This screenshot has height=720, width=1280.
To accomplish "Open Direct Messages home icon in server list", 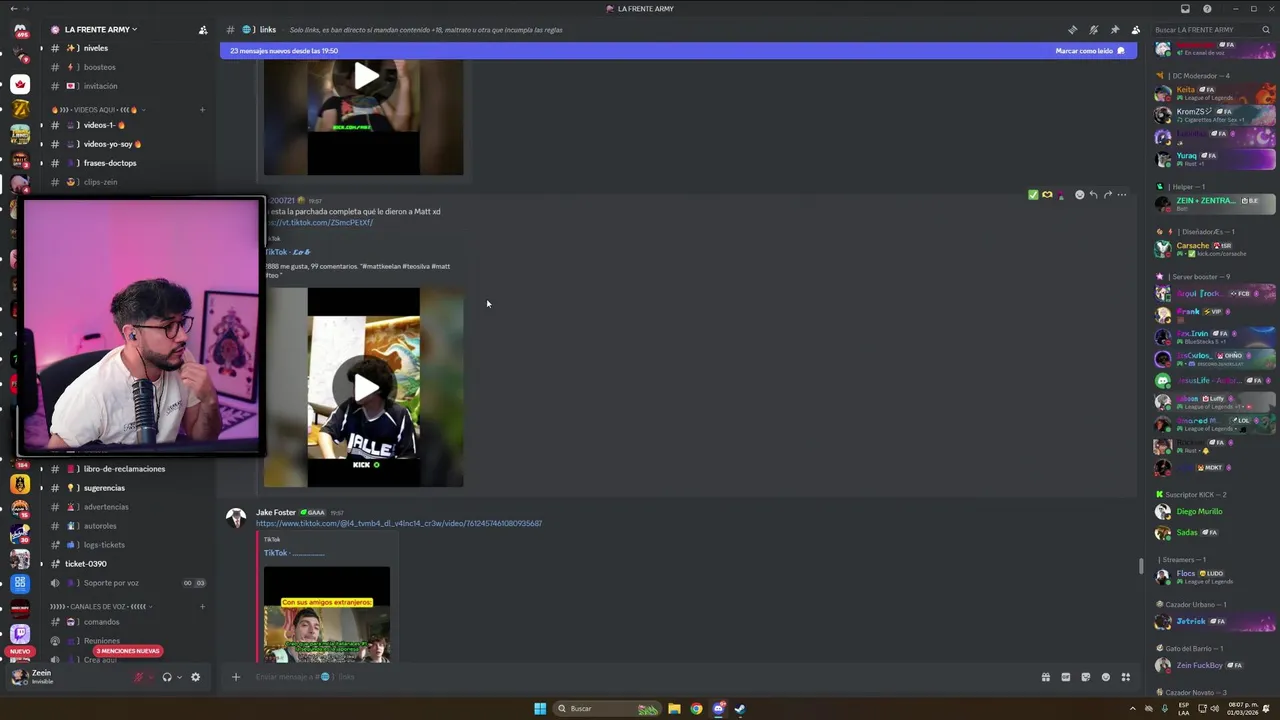I will [x=20, y=31].
